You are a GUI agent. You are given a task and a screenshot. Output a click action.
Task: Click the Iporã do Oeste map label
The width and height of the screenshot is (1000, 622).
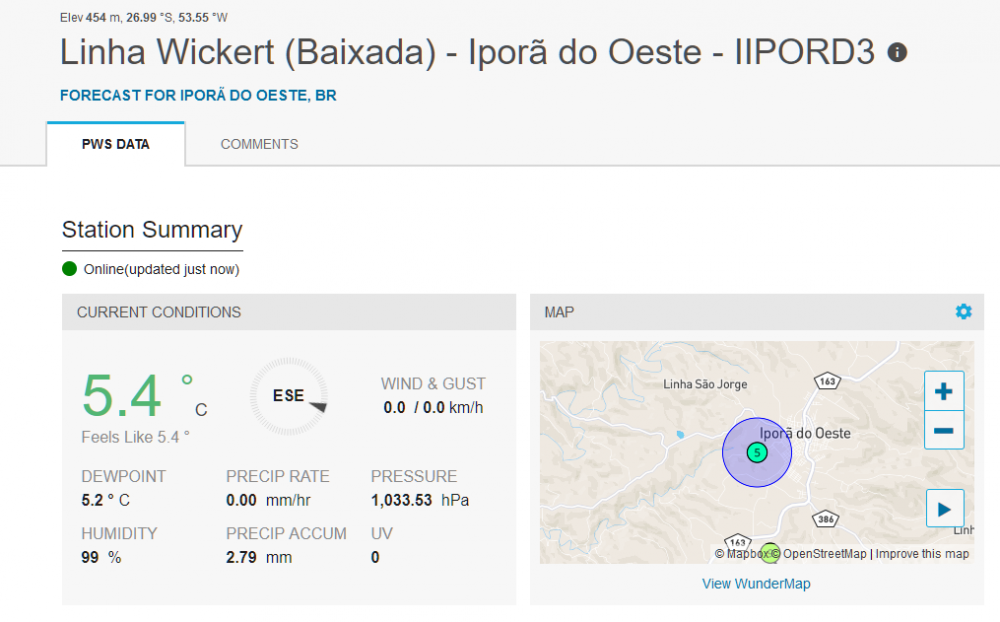pyautogui.click(x=805, y=433)
